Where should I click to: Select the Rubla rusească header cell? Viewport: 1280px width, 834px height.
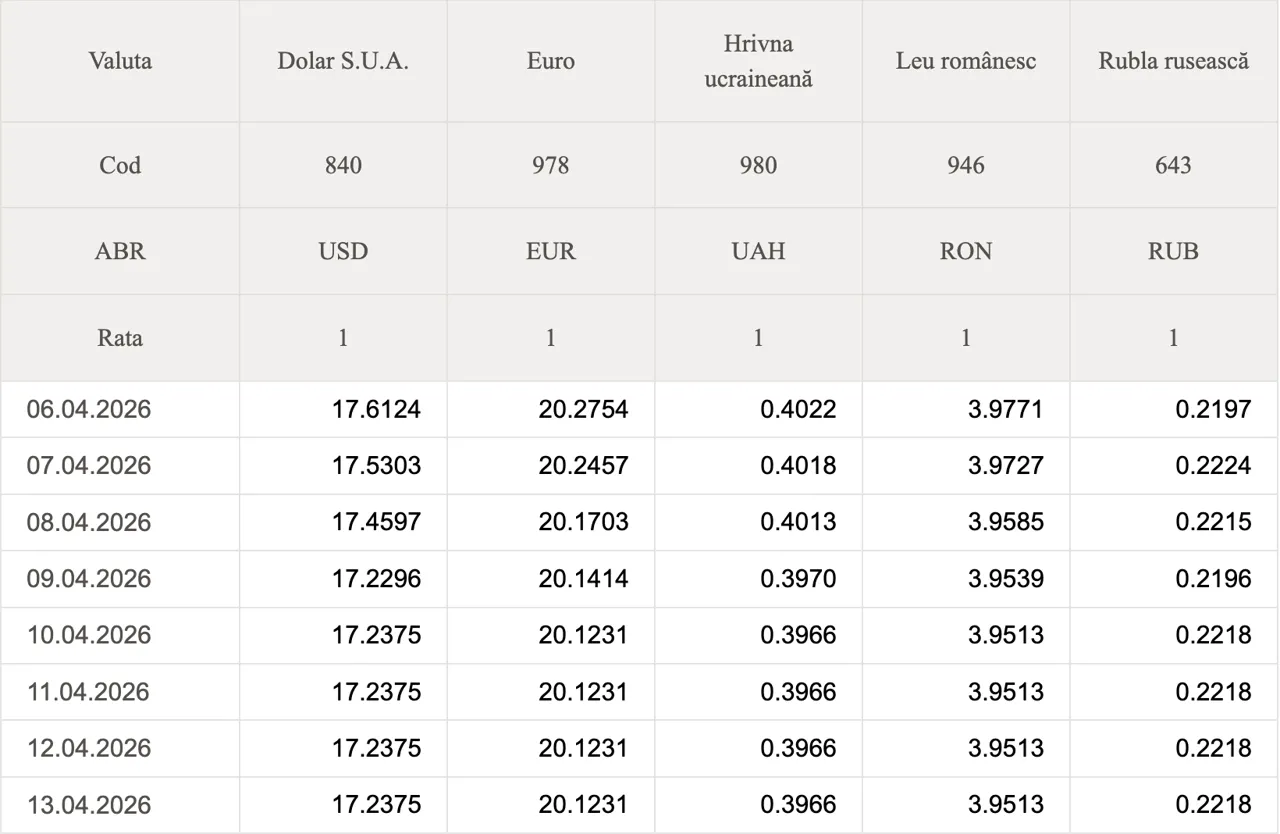pos(1174,61)
